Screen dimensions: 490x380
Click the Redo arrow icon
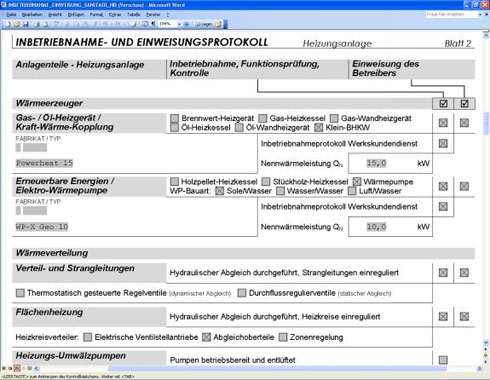click(118, 24)
